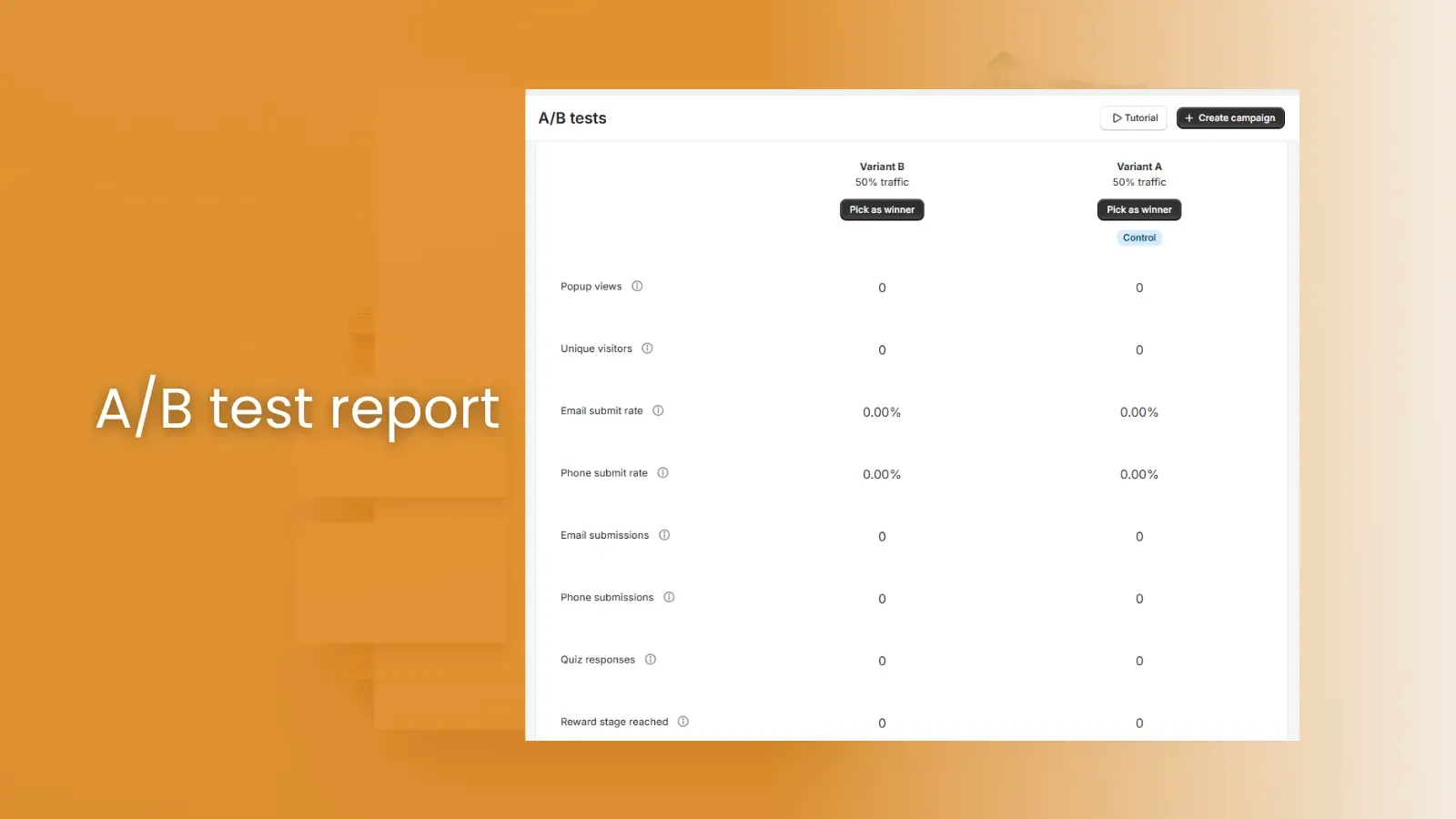Screen dimensions: 1456x819
Task: Click the Variant A column header
Action: click(x=1139, y=167)
